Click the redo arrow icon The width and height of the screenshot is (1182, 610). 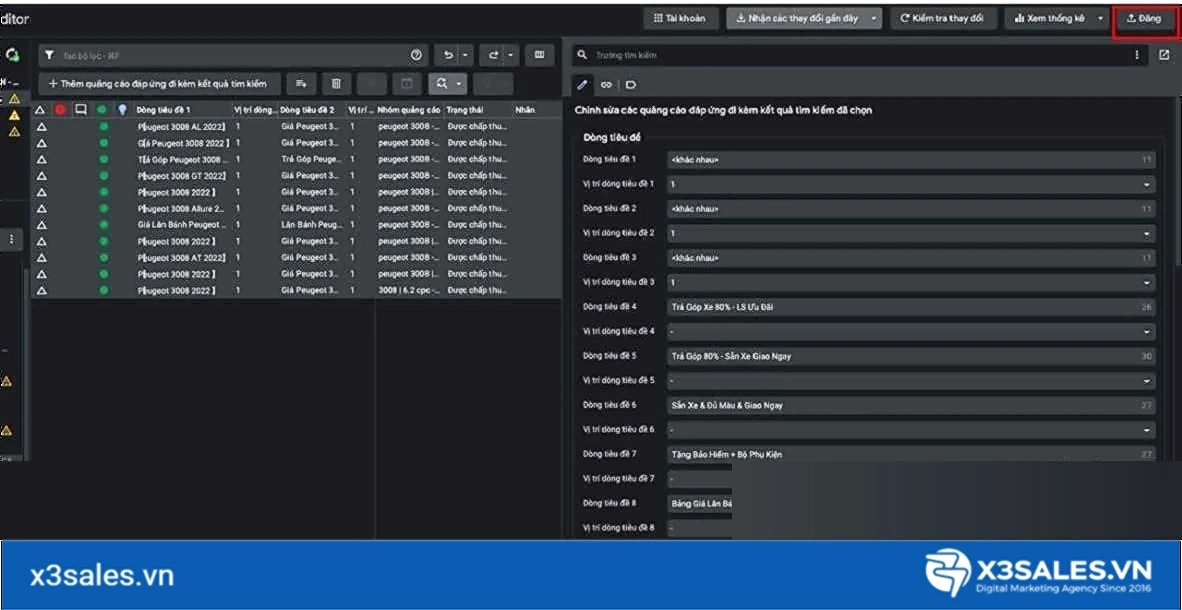(493, 55)
